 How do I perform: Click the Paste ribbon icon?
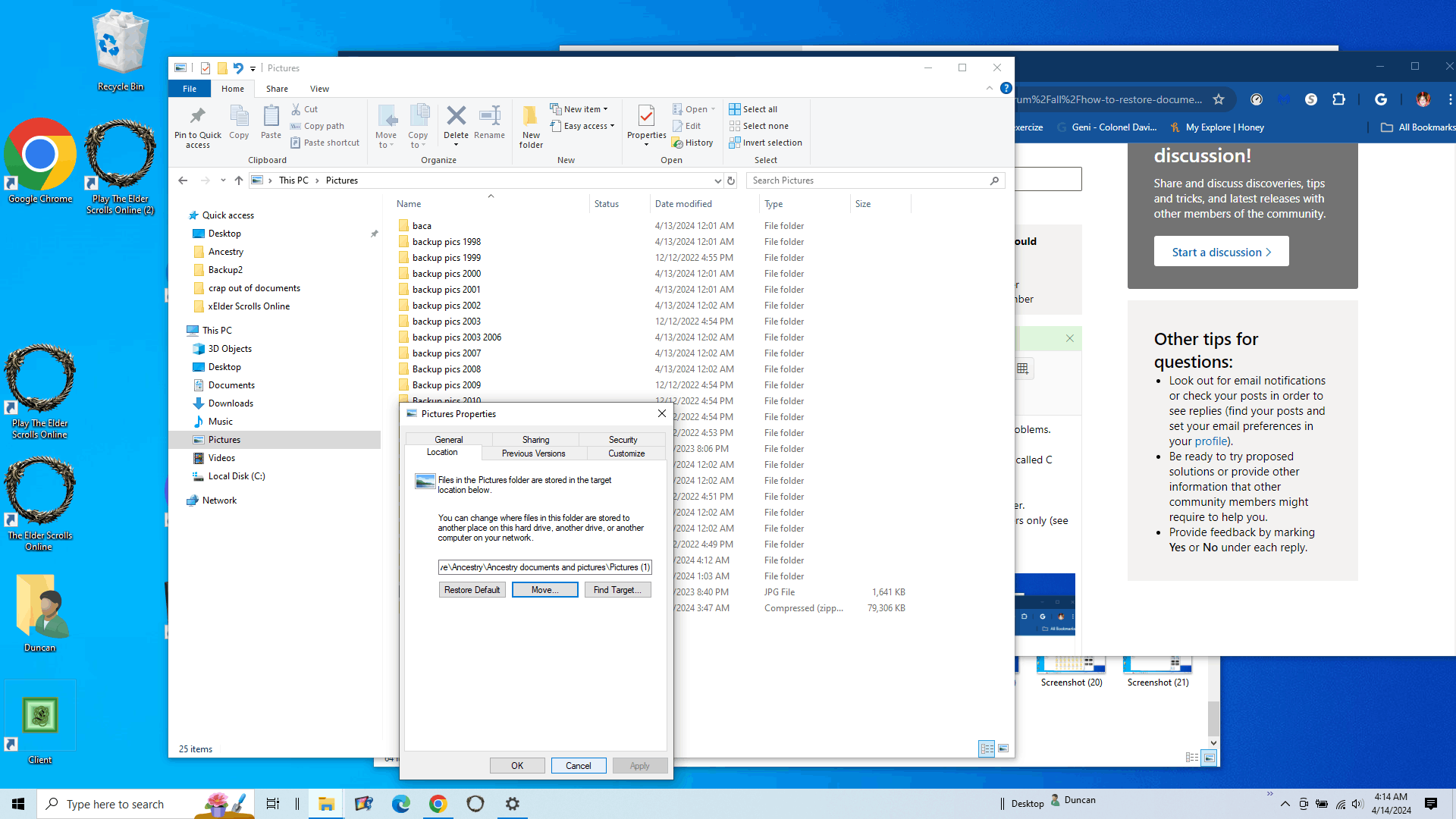pyautogui.click(x=271, y=123)
